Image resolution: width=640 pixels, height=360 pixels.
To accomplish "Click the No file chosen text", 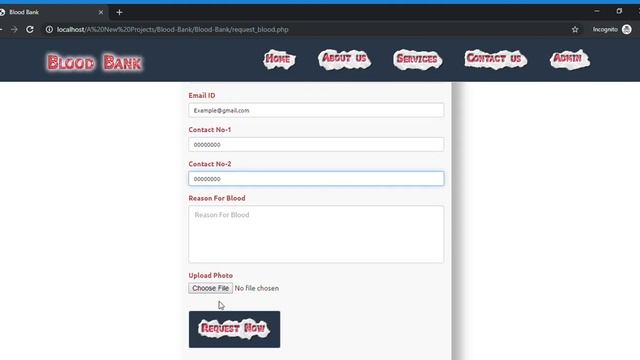I will [x=257, y=288].
